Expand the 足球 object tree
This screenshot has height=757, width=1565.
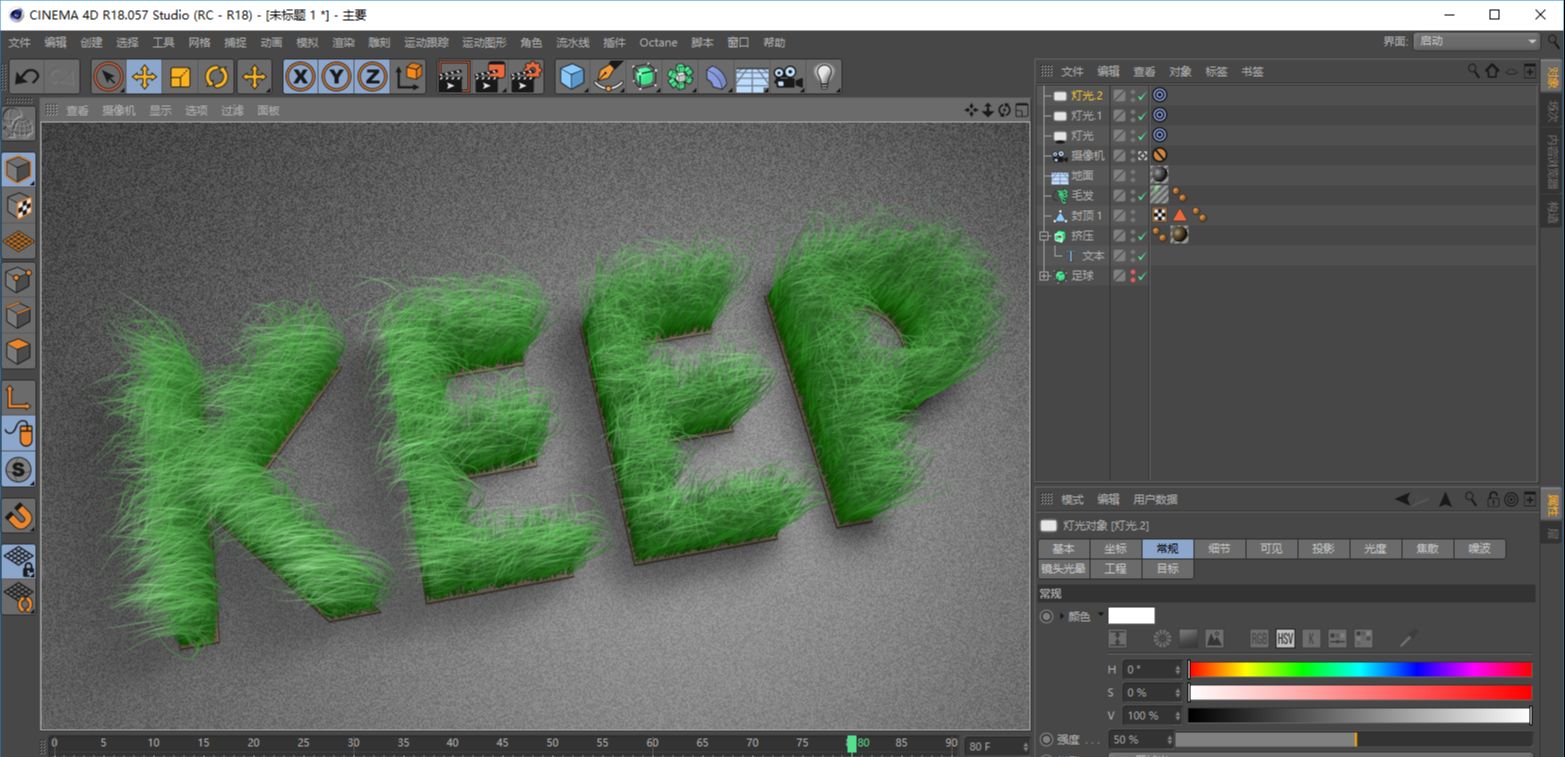click(x=1045, y=276)
